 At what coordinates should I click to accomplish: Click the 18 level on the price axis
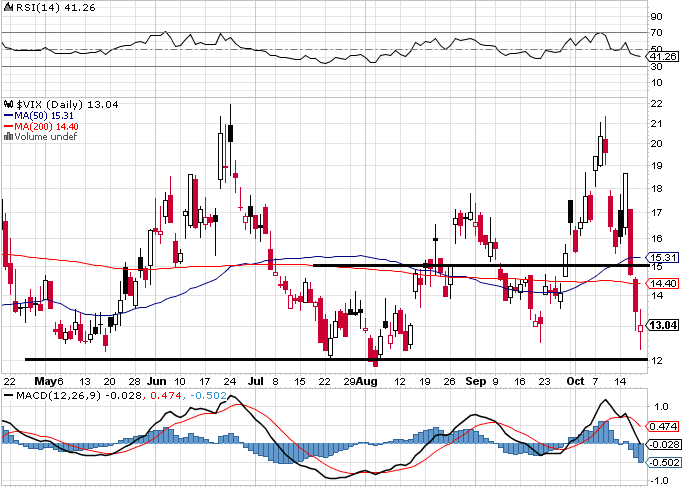pos(656,189)
